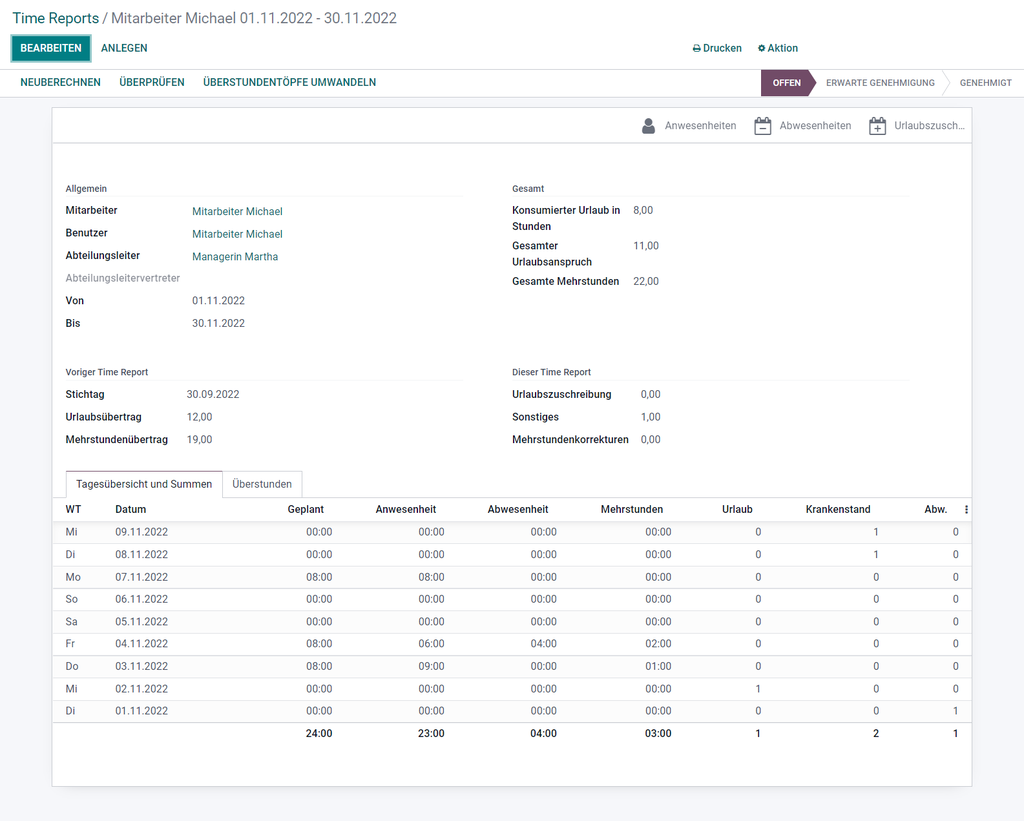The height and width of the screenshot is (821, 1024).
Task: Go to Time Reports breadcrumb
Action: 56,18
